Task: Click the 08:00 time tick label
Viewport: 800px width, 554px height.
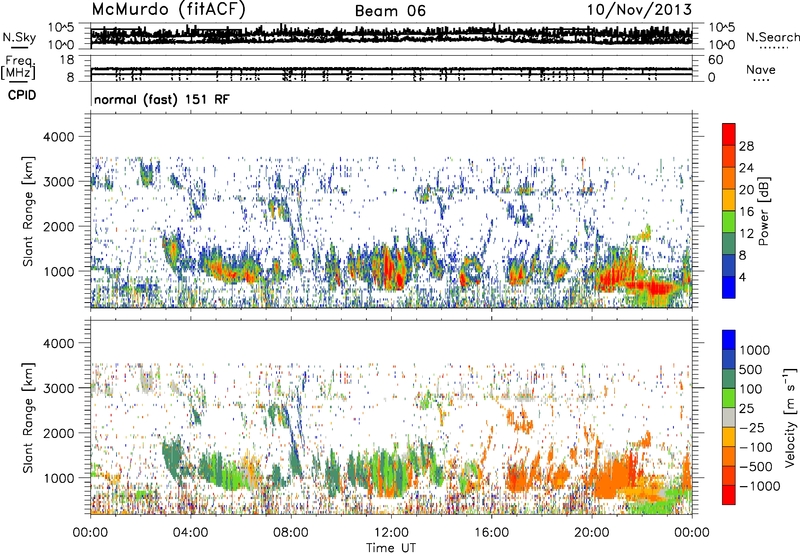Action: 291,533
